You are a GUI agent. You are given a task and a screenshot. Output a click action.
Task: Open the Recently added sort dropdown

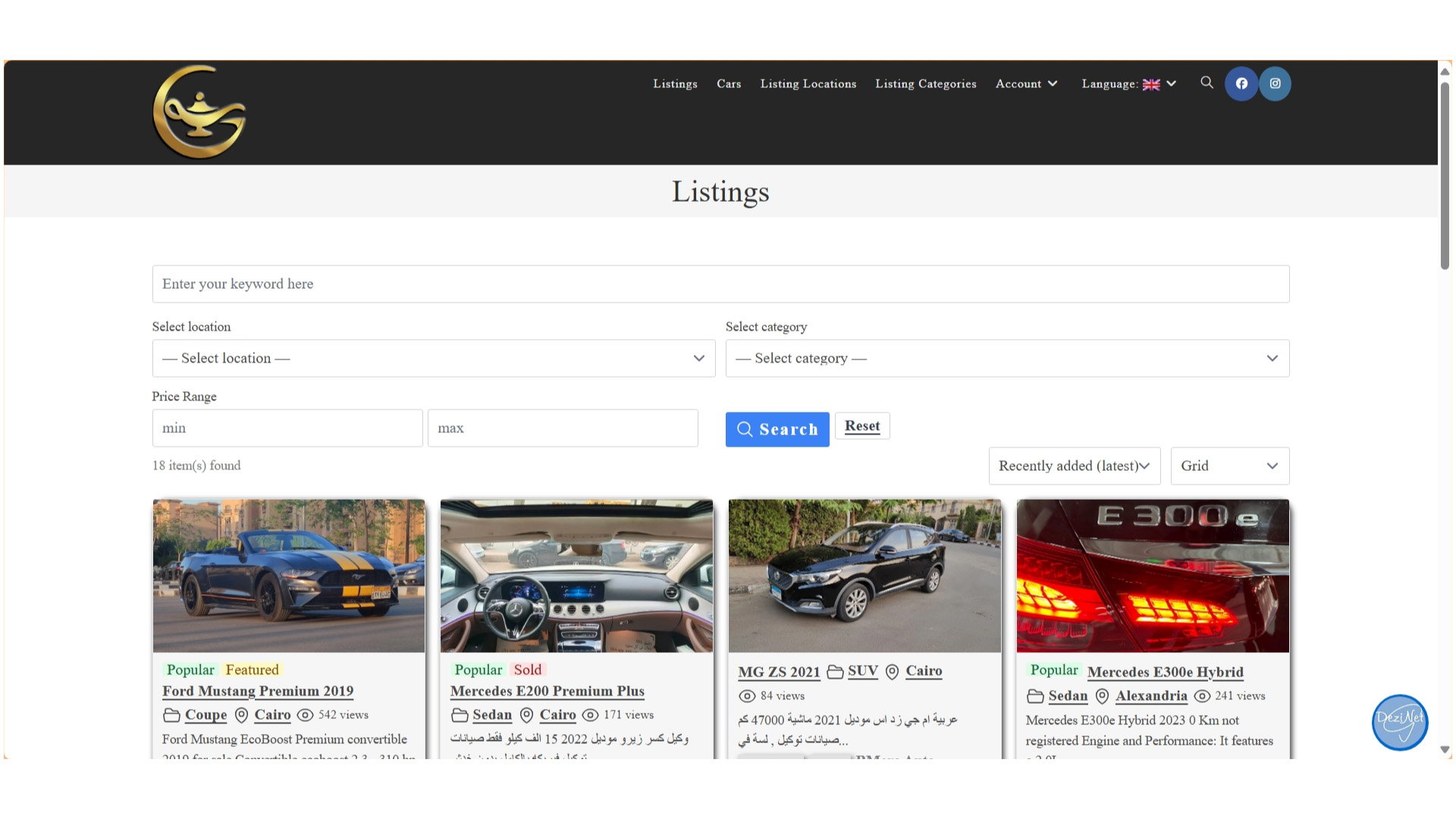[x=1074, y=466]
